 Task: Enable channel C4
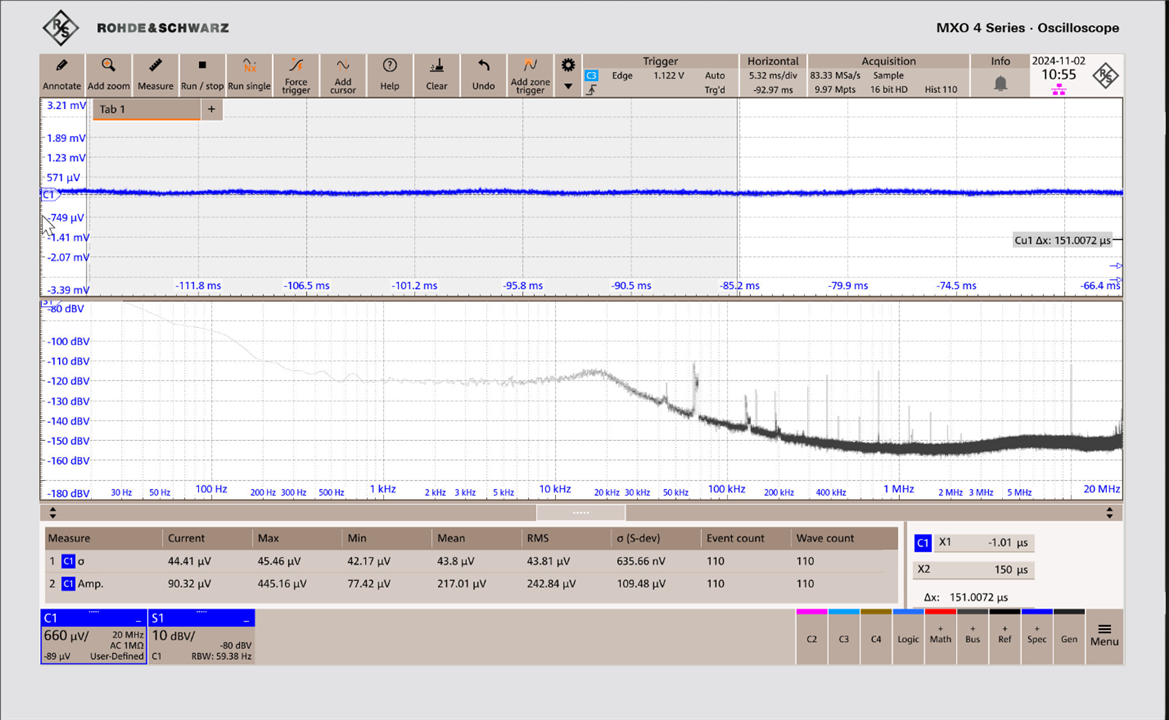[876, 638]
